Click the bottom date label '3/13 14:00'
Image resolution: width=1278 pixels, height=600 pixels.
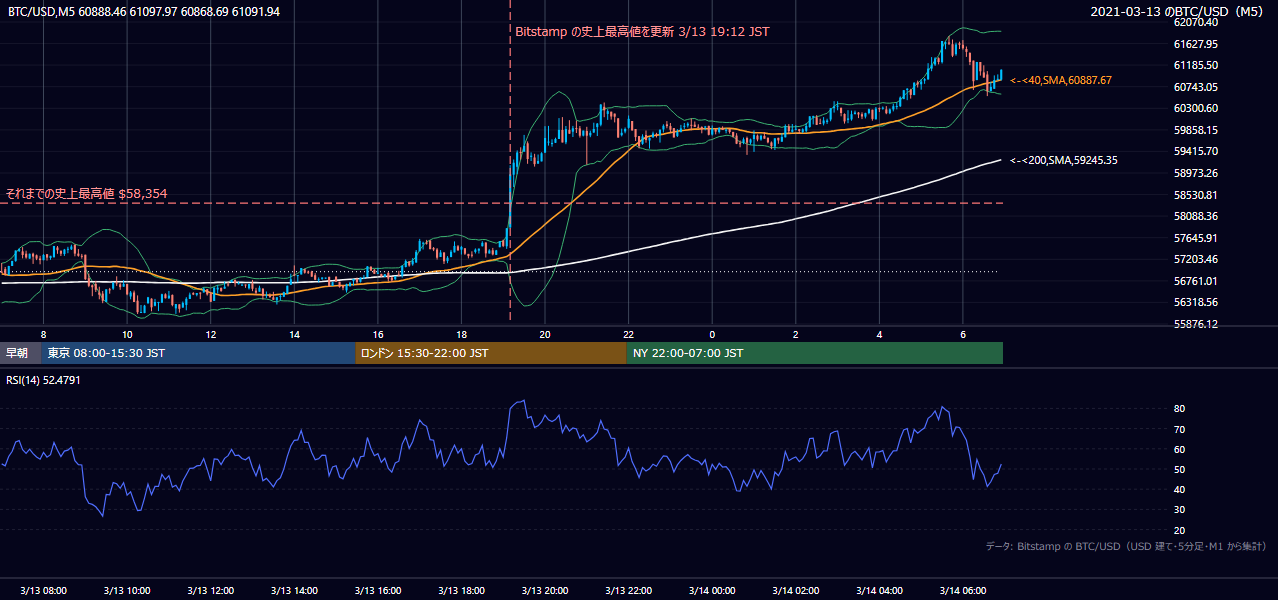(294, 591)
